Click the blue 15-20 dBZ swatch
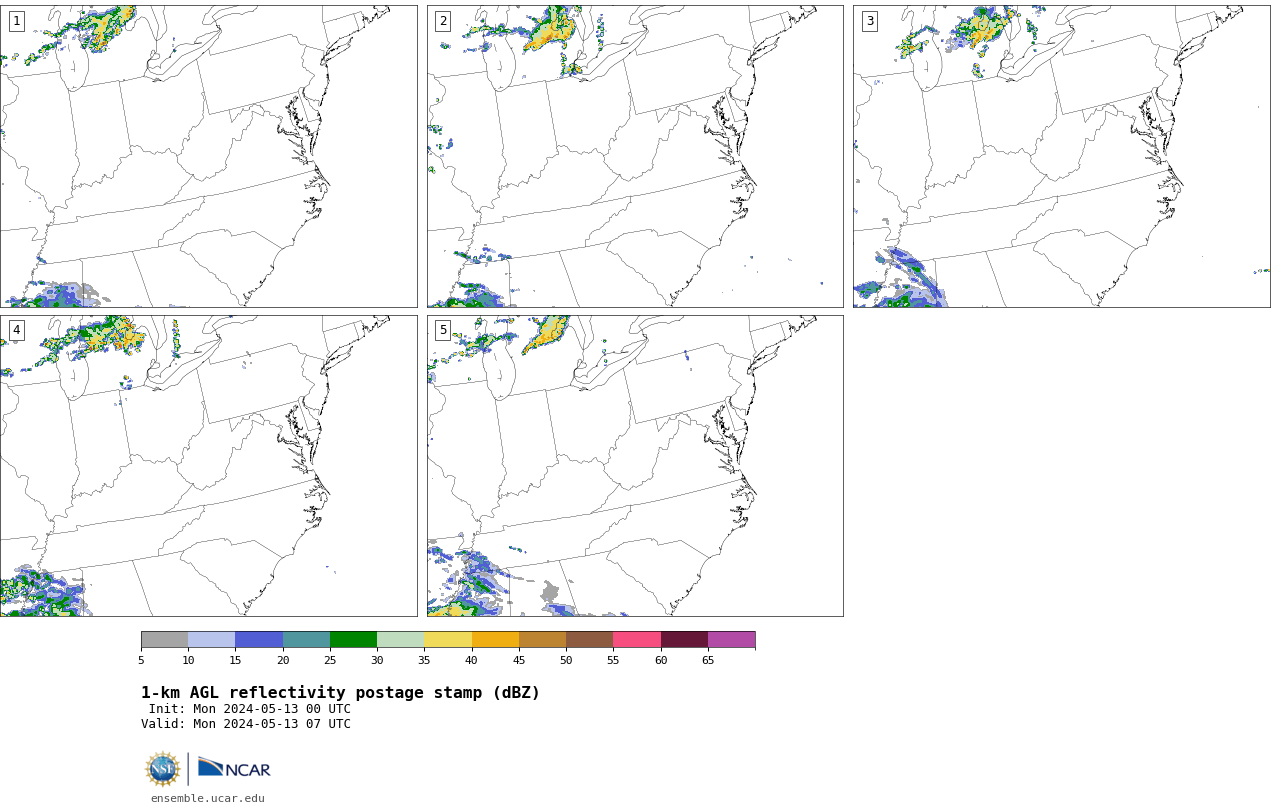Screen dimensions: 1280x809 (259, 640)
